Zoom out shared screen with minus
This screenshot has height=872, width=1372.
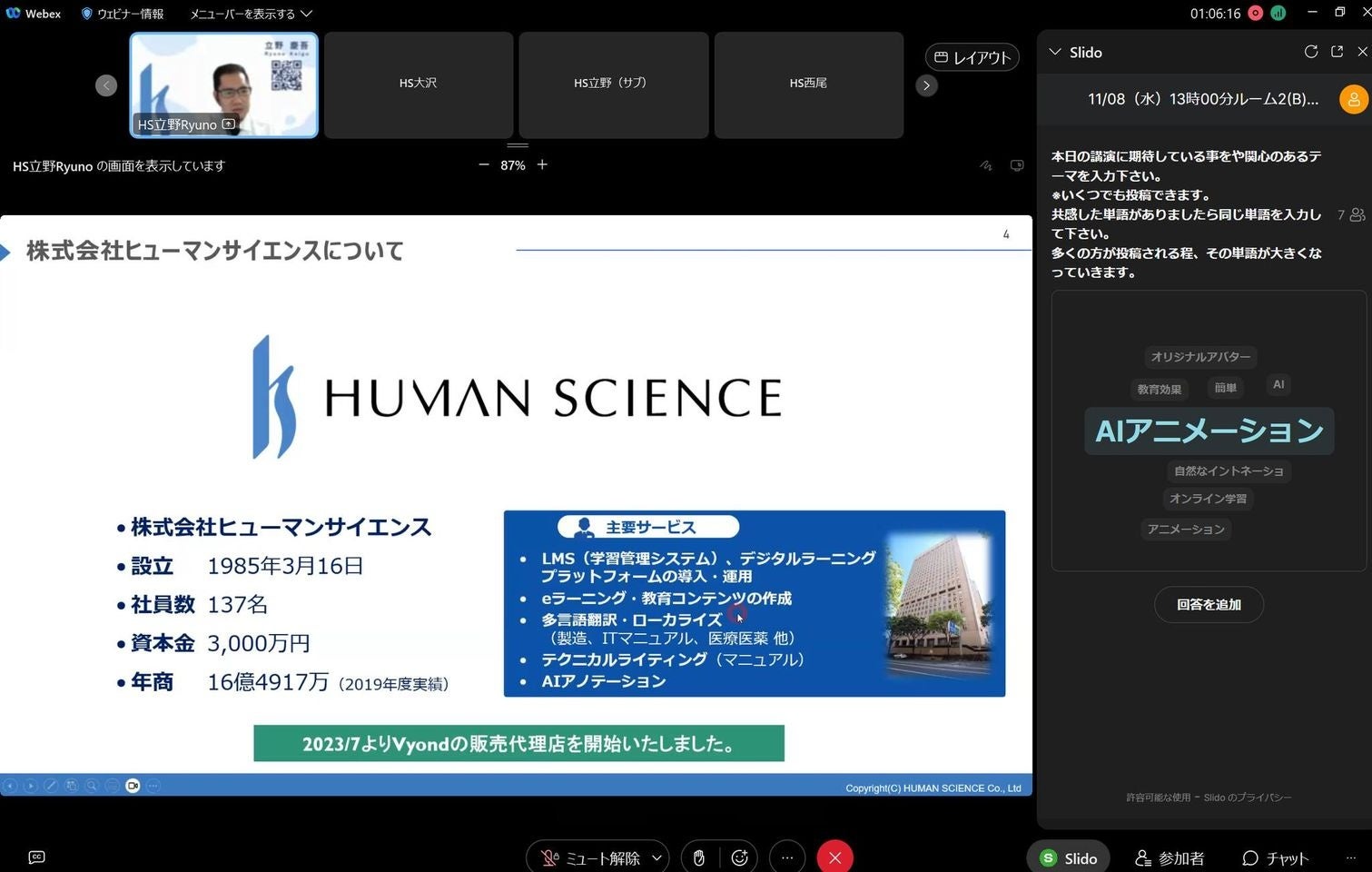click(x=484, y=165)
